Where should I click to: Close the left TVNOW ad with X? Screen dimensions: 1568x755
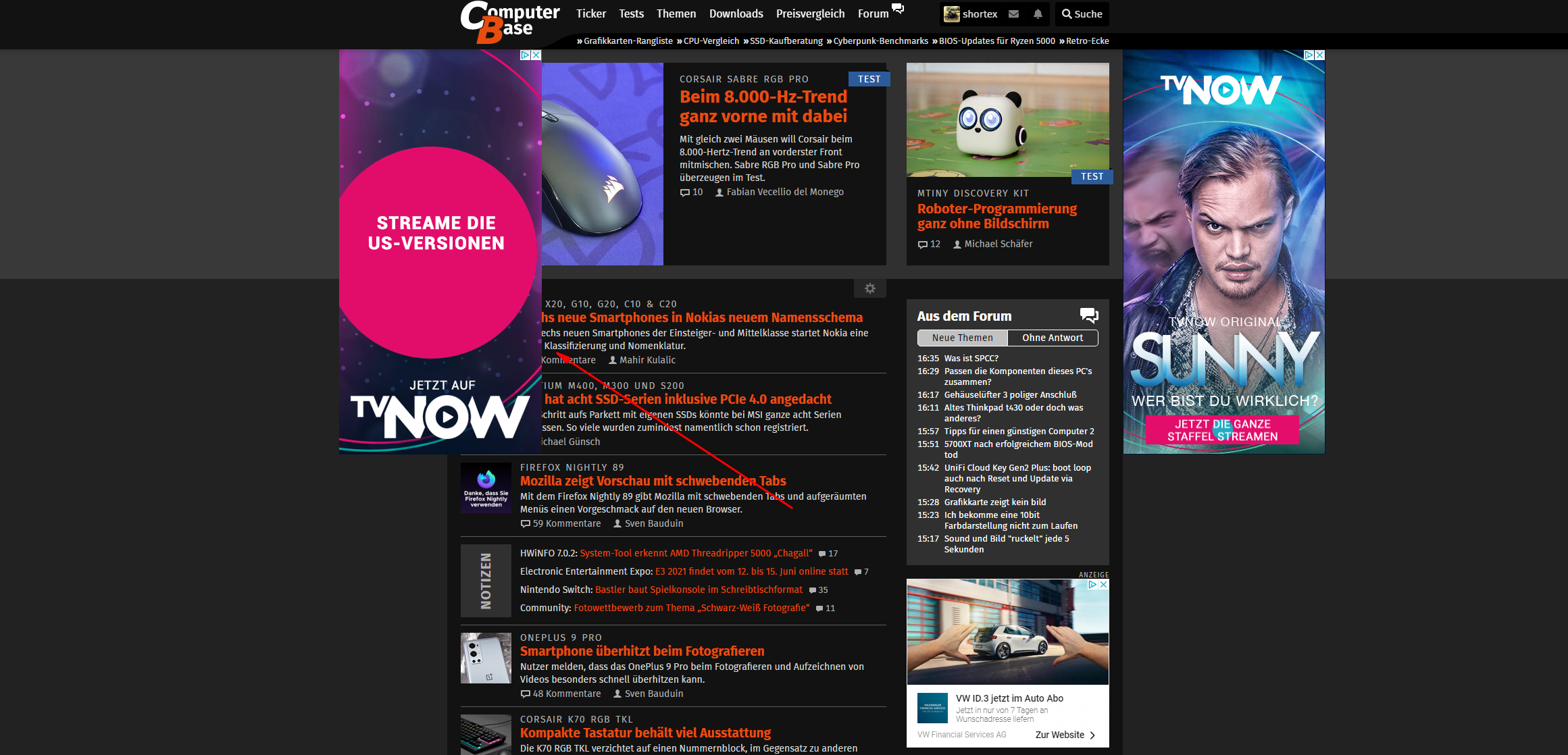536,55
